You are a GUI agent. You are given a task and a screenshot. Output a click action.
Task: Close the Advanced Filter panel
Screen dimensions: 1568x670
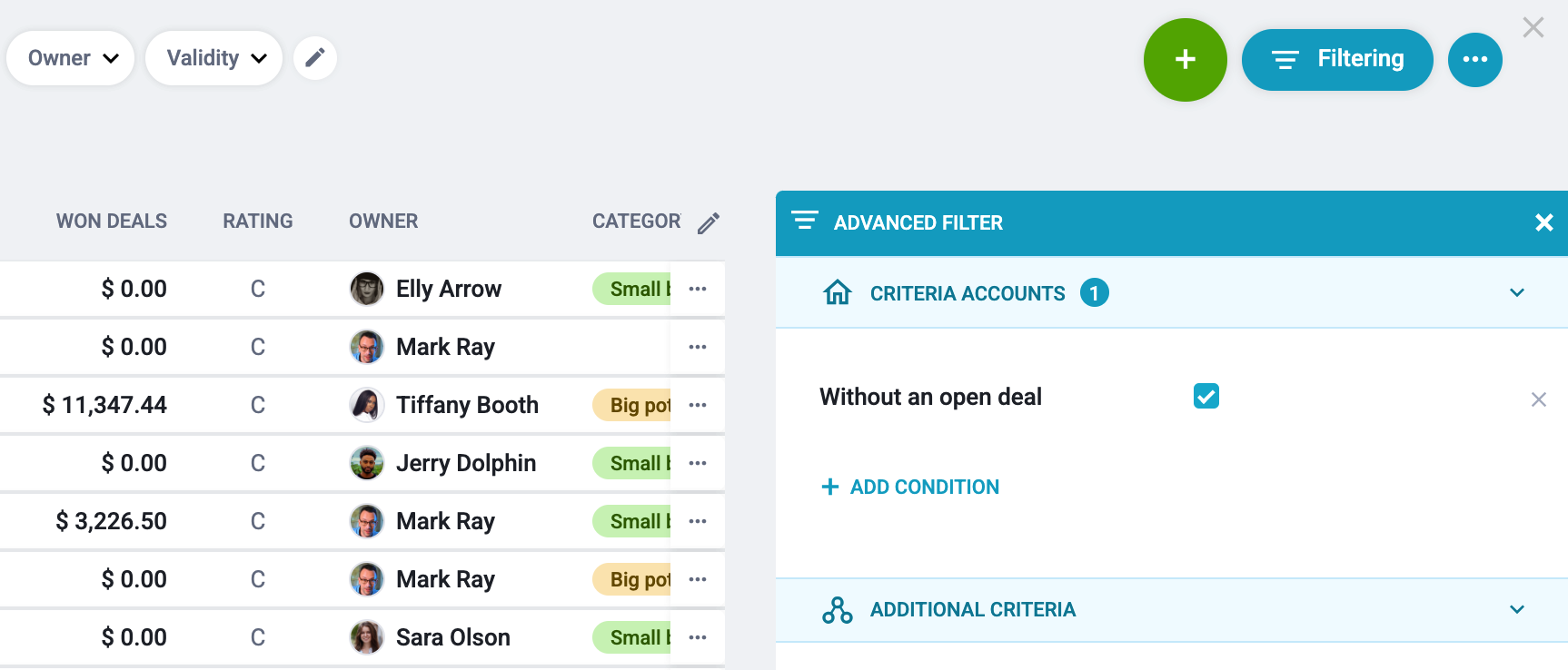click(1543, 222)
